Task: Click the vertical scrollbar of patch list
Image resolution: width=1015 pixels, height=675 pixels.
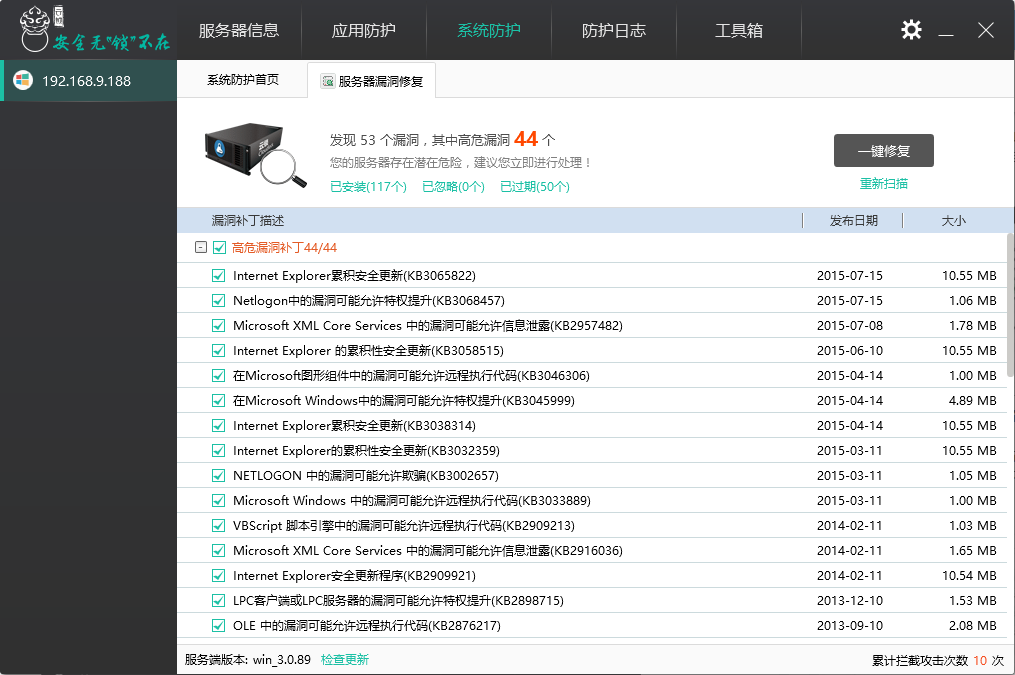Action: tap(1009, 300)
